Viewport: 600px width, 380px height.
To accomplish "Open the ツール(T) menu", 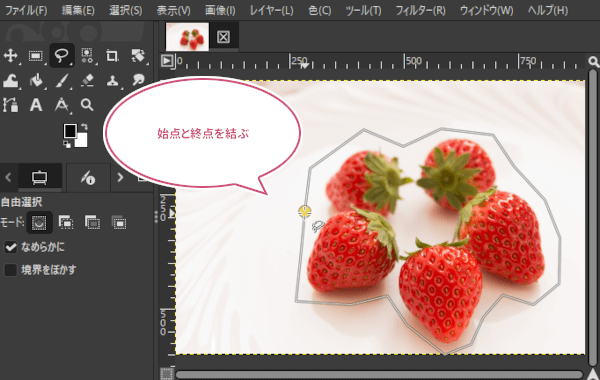I will (x=363, y=10).
